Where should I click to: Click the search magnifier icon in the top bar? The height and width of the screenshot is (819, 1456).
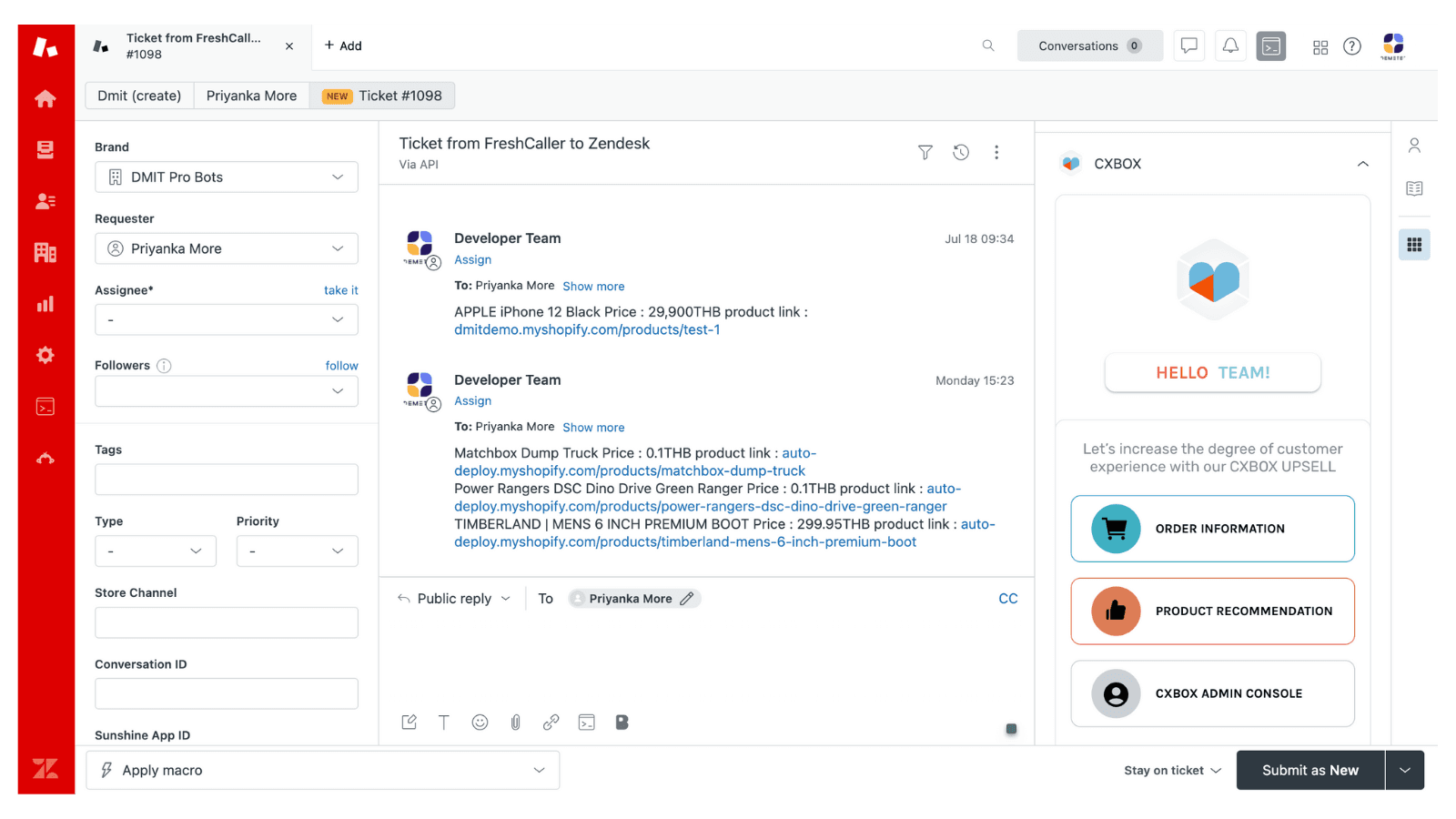(988, 45)
